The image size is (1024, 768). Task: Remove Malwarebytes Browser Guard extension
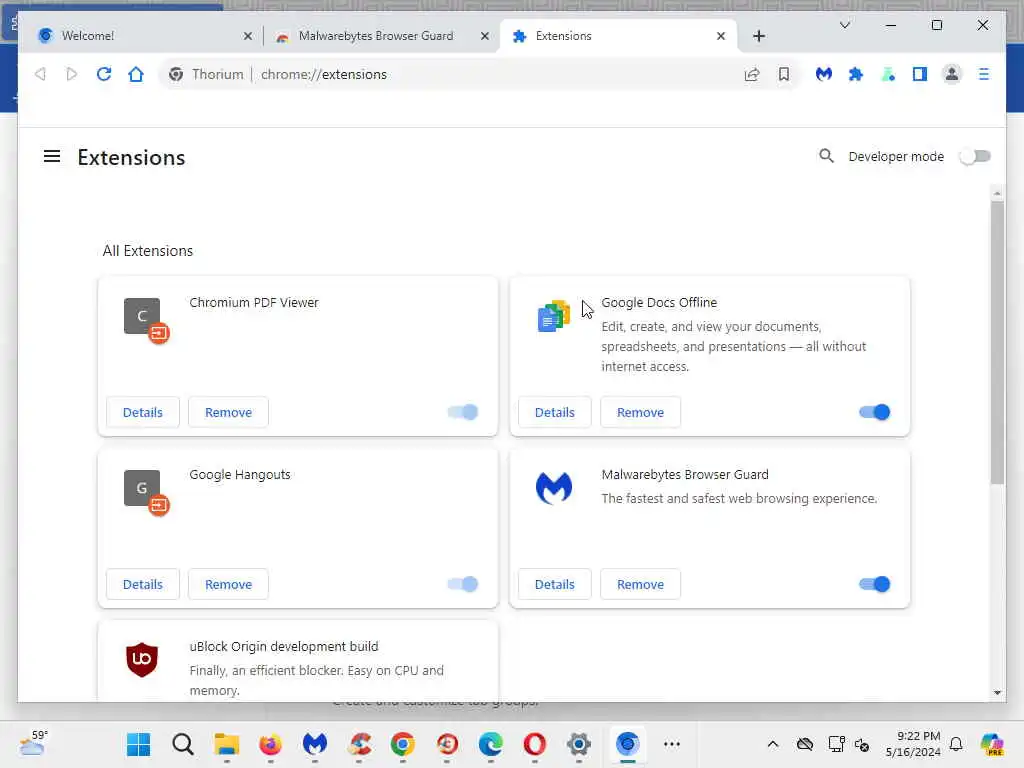[x=640, y=584]
